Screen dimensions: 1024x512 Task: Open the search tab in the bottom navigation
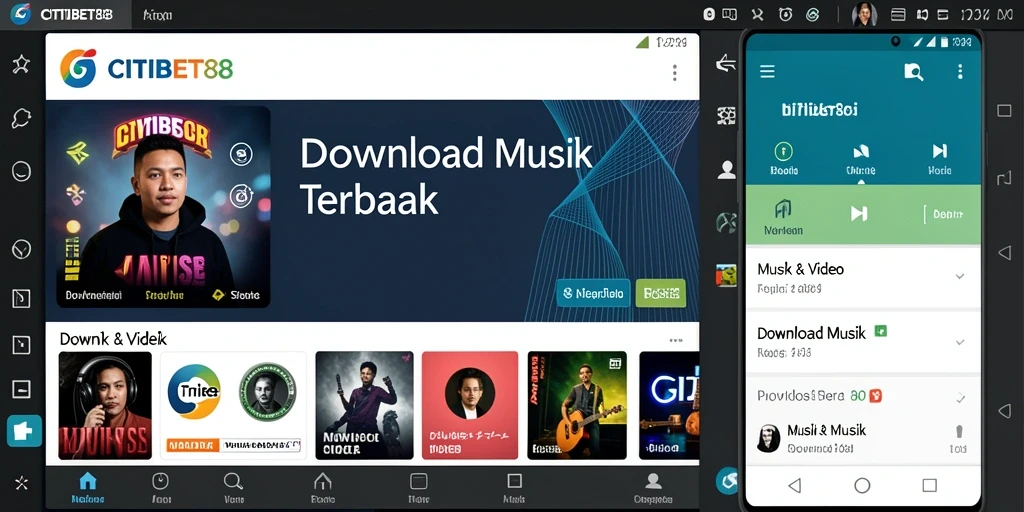233,489
